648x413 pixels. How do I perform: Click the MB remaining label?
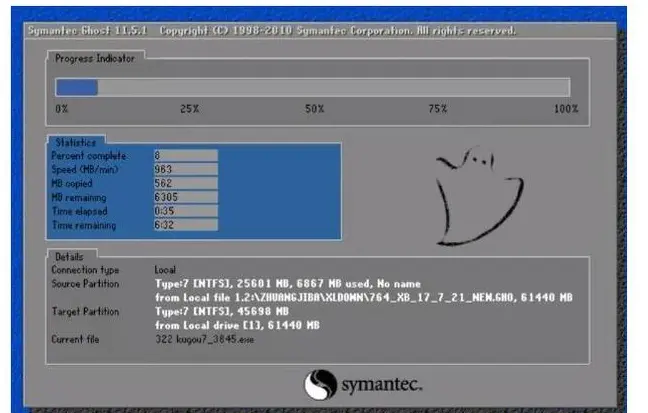(79, 198)
